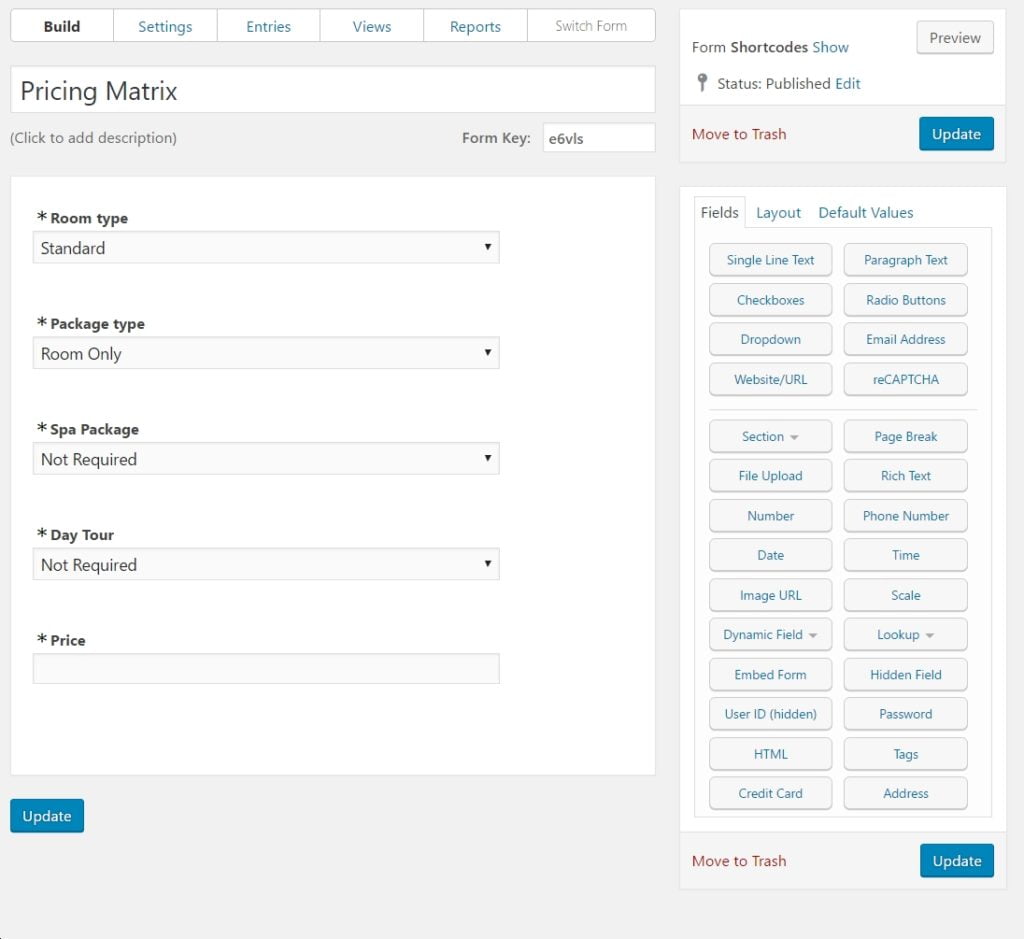
Task: Open the Room type dropdown
Action: click(266, 248)
